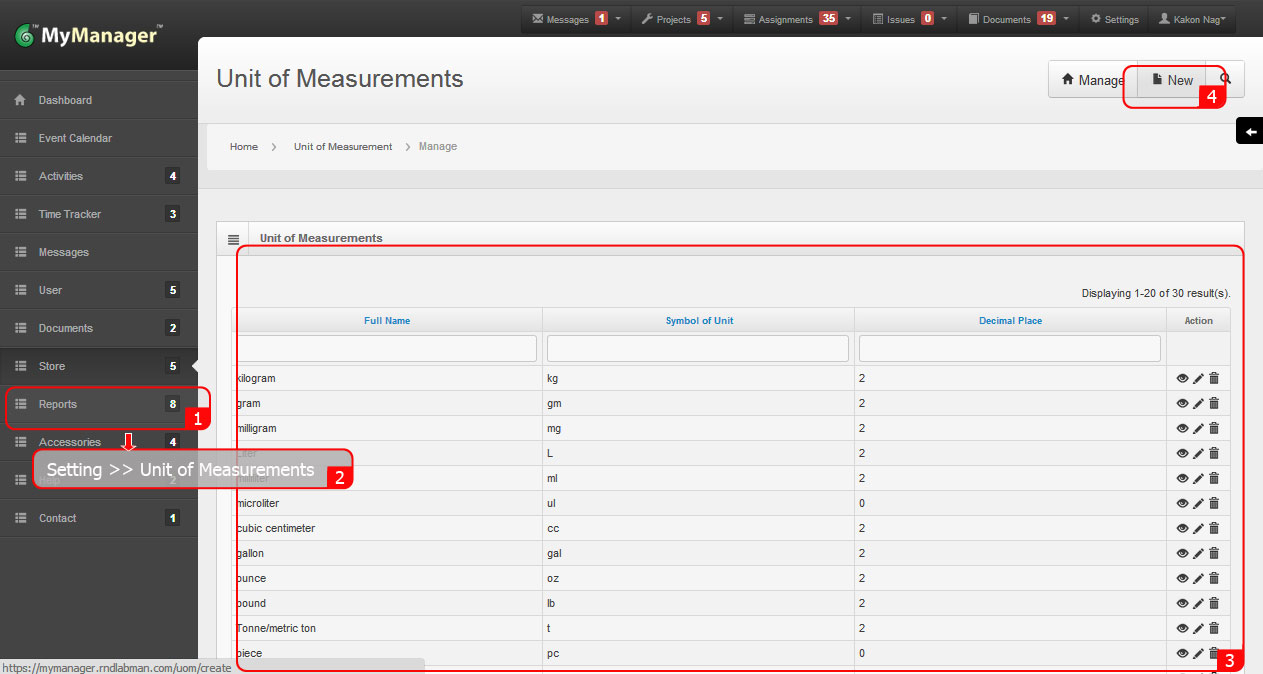Open Kakon Nag user menu

click(x=1196, y=19)
